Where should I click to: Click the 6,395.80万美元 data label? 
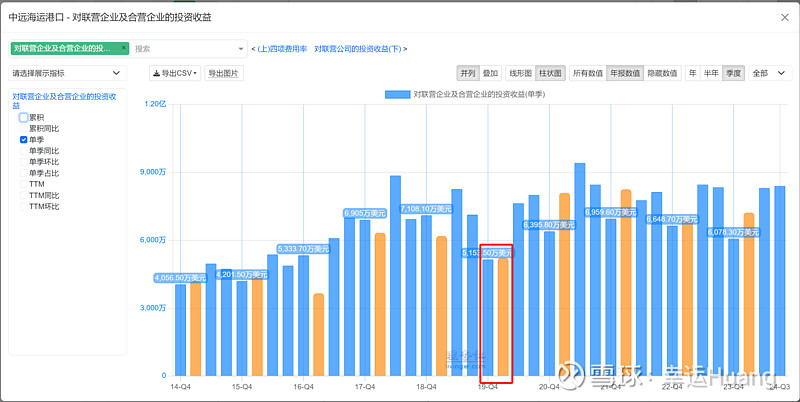coord(549,224)
